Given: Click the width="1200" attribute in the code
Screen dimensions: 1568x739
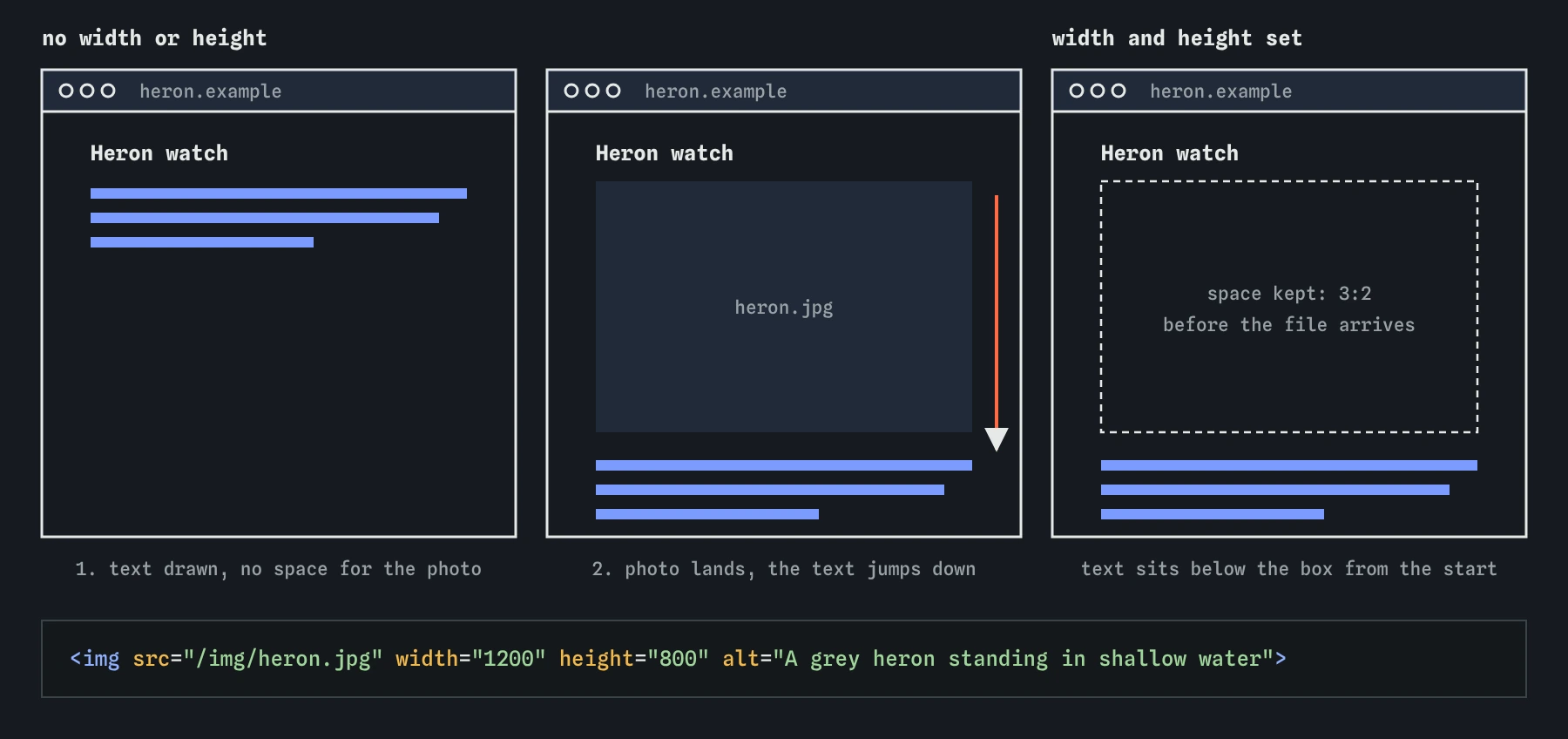Looking at the screenshot, I should (470, 659).
